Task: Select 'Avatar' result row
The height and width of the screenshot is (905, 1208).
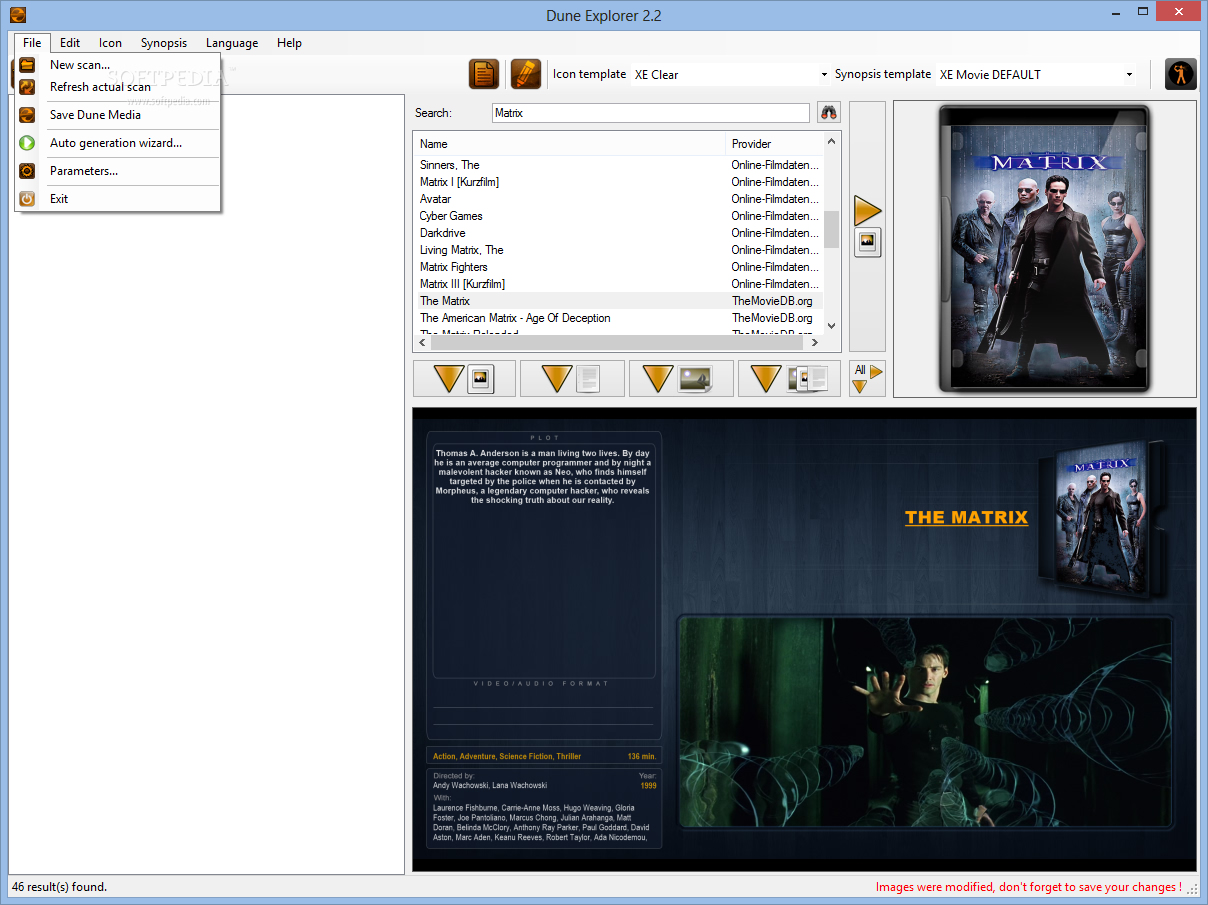Action: click(x=618, y=199)
